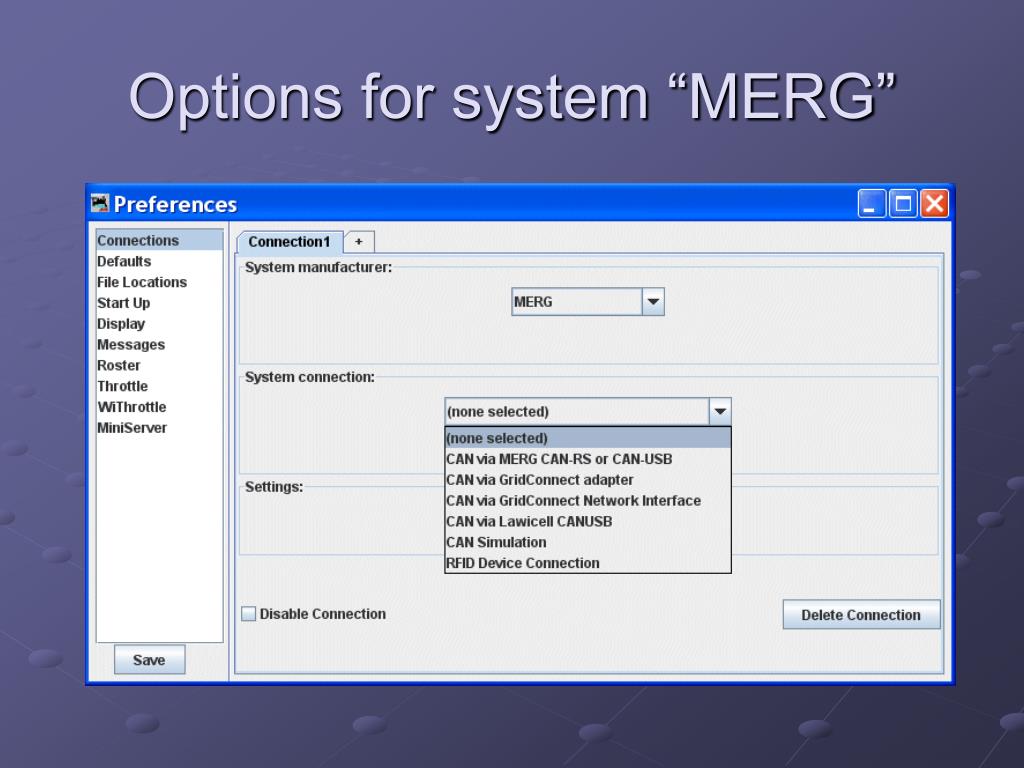Collapse the System connection dropdown arrow

[720, 411]
